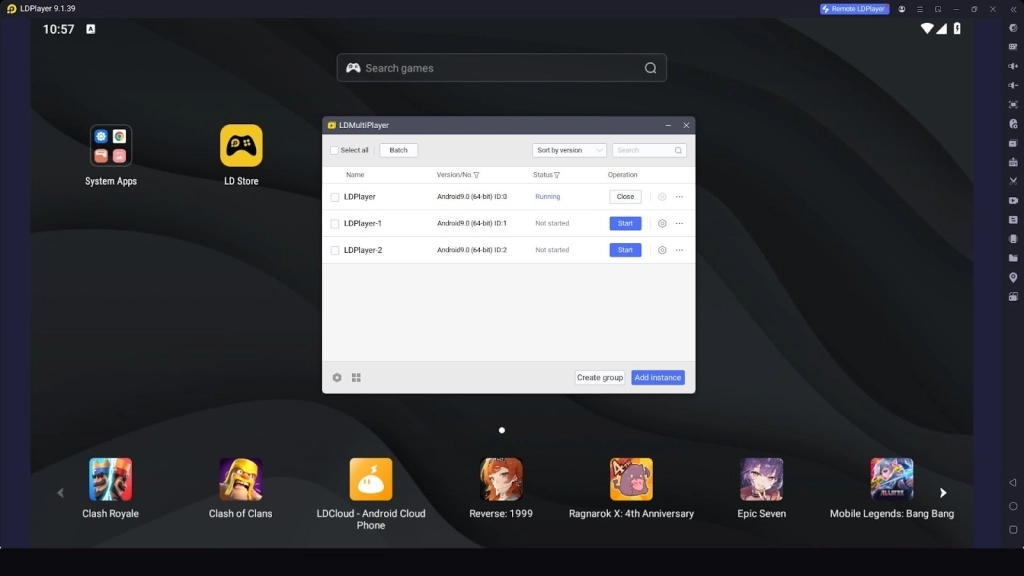This screenshot has height=576, width=1024.
Task: Open more options menu for LDPlayer row
Action: [680, 197]
